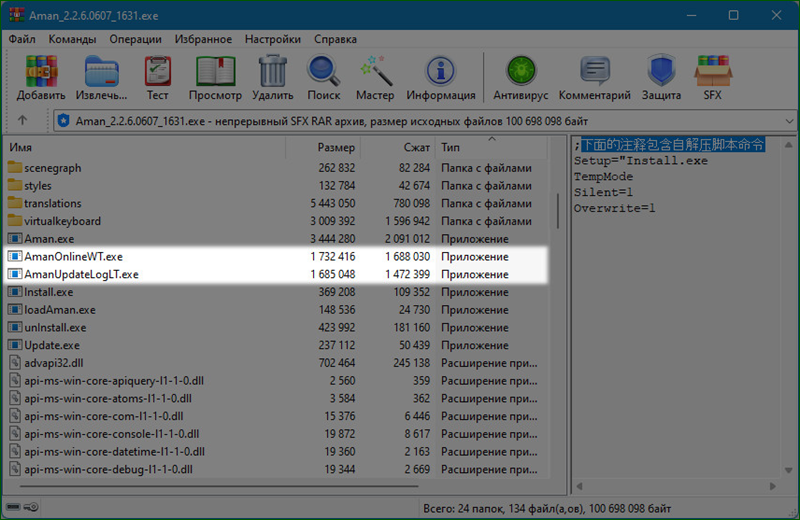Open the Команды menu

(72, 39)
